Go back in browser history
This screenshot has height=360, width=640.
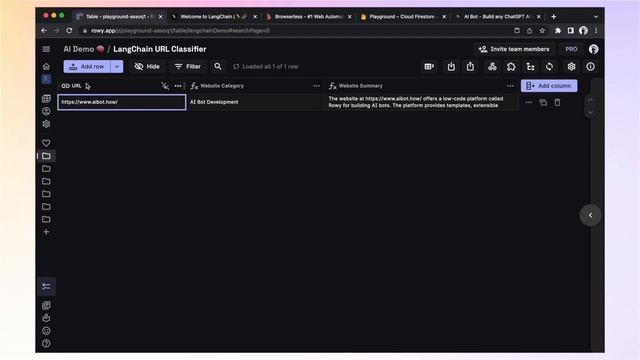point(44,31)
